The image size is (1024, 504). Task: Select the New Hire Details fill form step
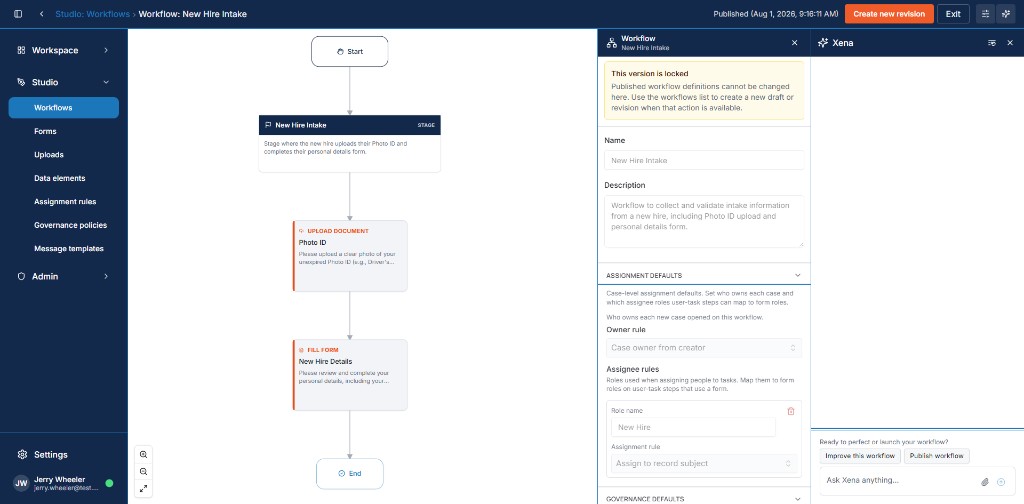[x=350, y=375]
